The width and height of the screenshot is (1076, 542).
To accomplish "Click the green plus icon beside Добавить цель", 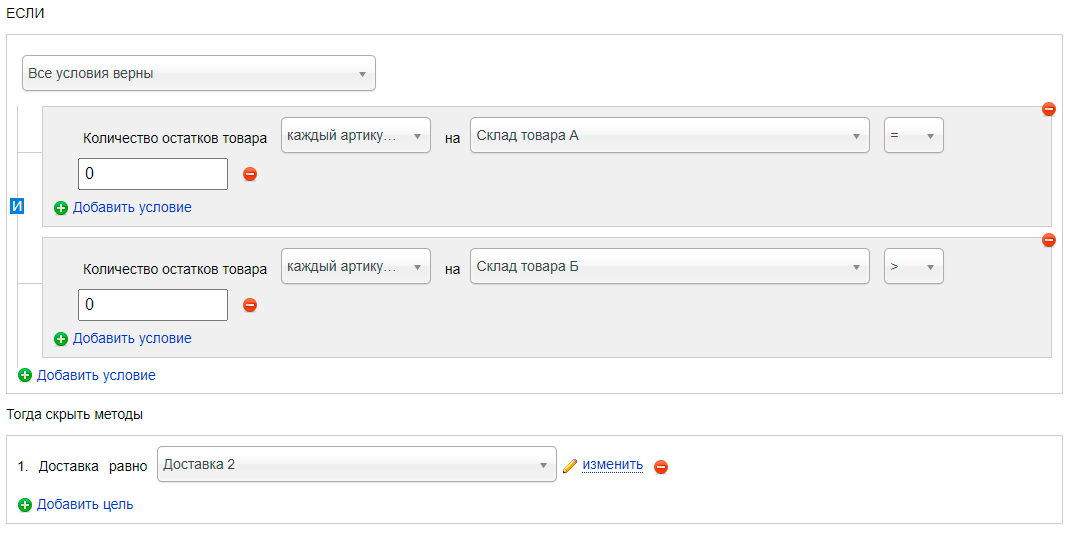I will tap(25, 506).
